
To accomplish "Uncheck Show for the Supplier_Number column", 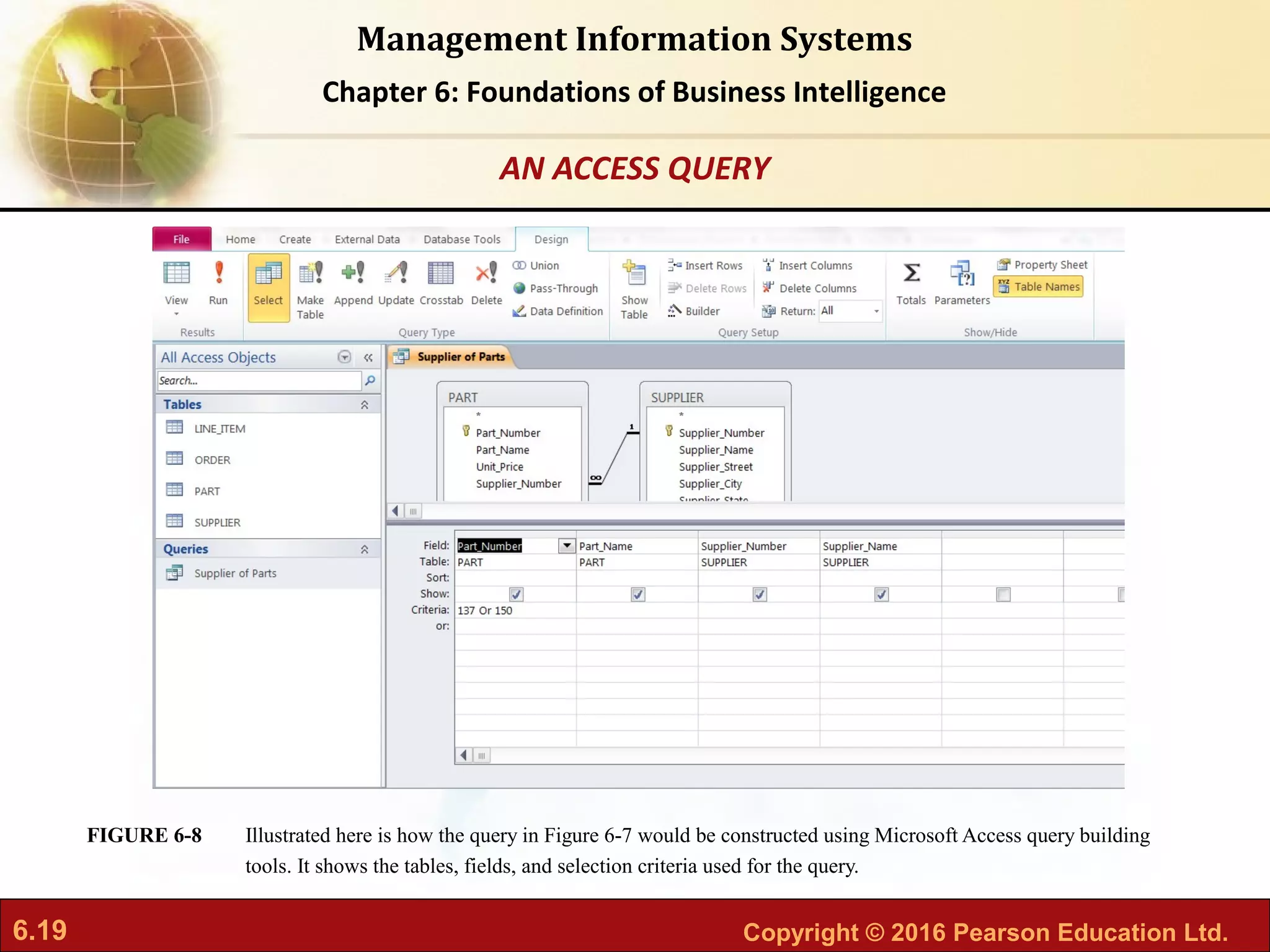I will coord(760,594).
